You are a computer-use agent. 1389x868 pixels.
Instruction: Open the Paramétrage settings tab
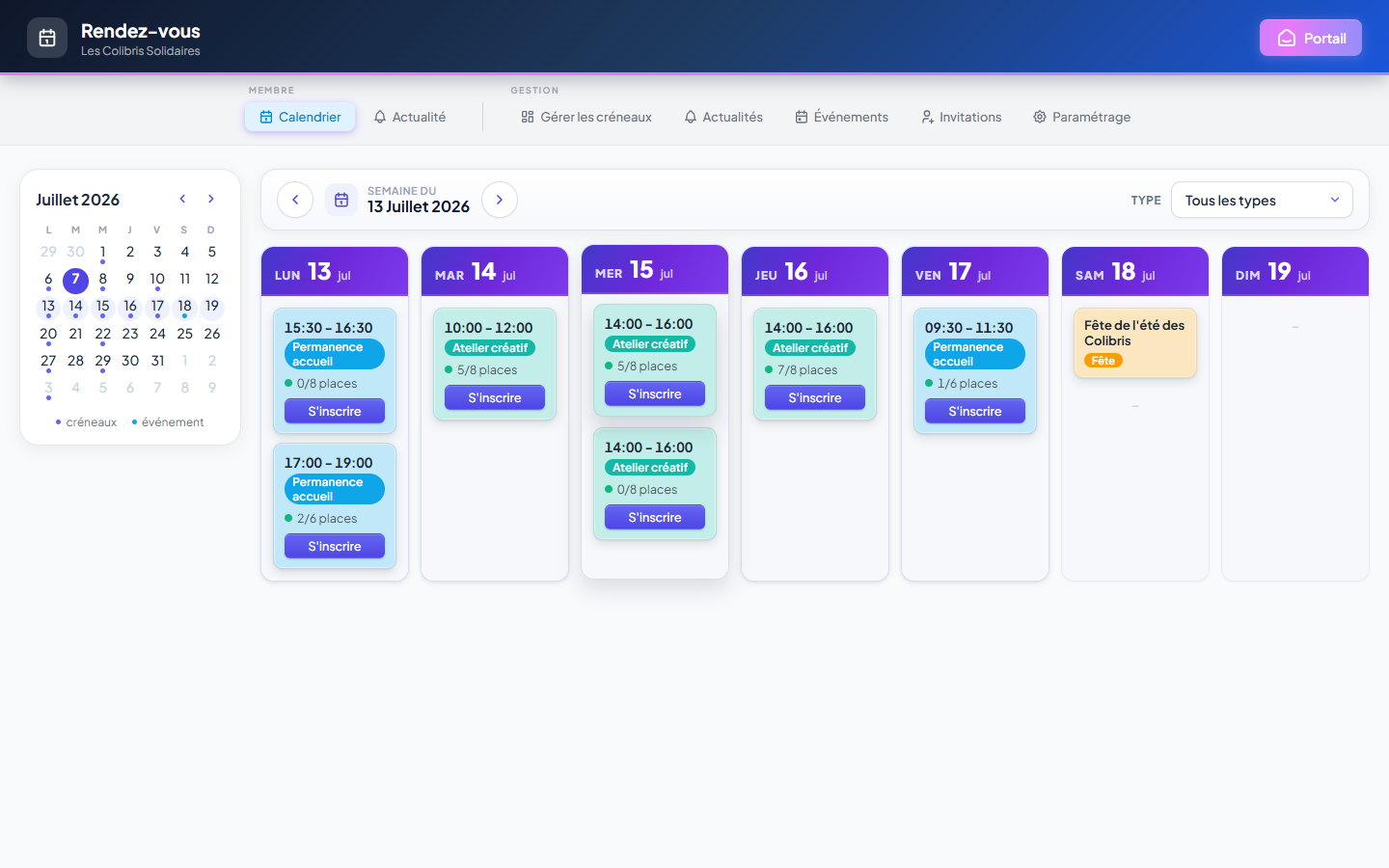click(x=1082, y=117)
